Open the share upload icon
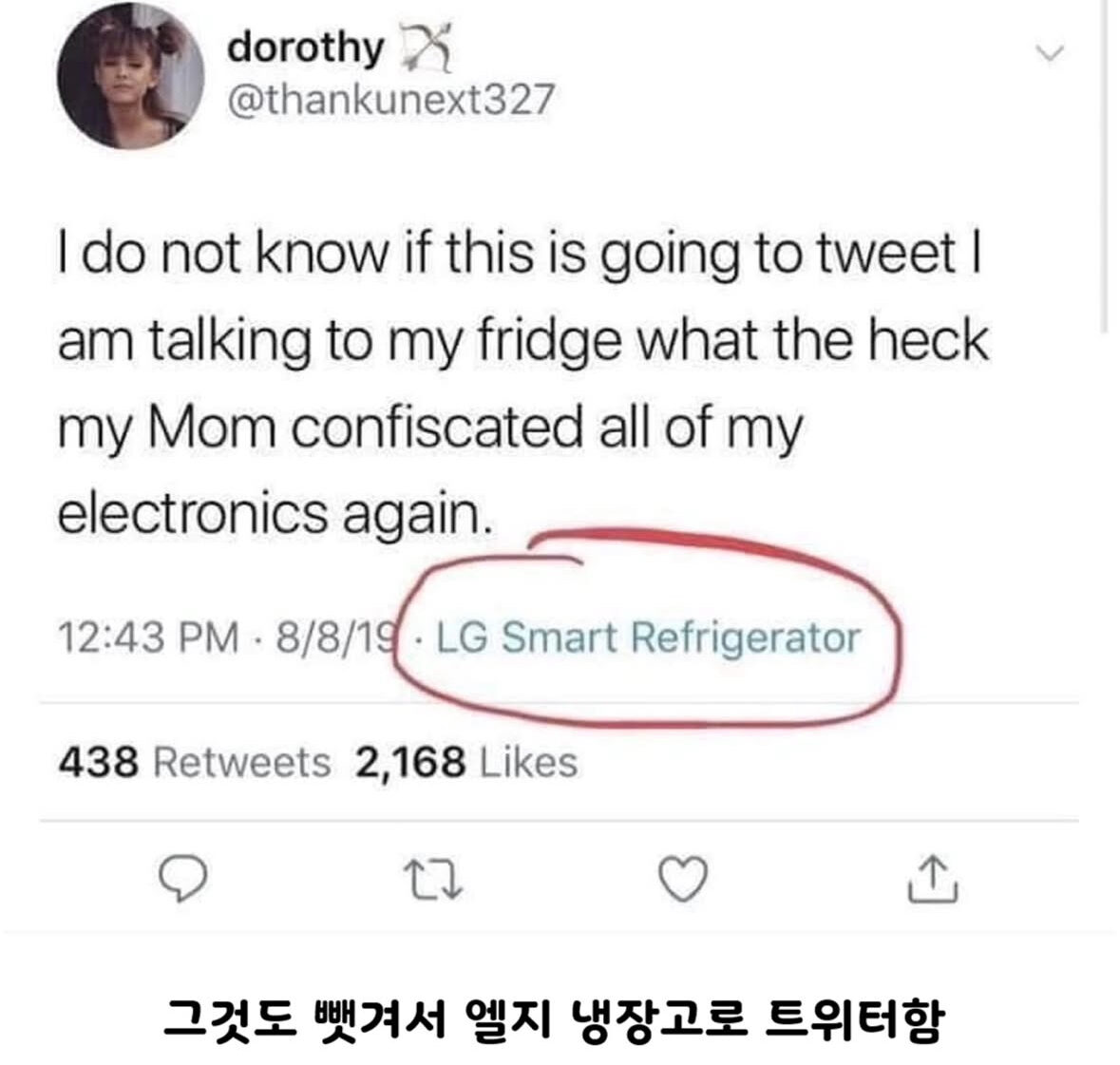The image size is (1120, 1065). 933,880
